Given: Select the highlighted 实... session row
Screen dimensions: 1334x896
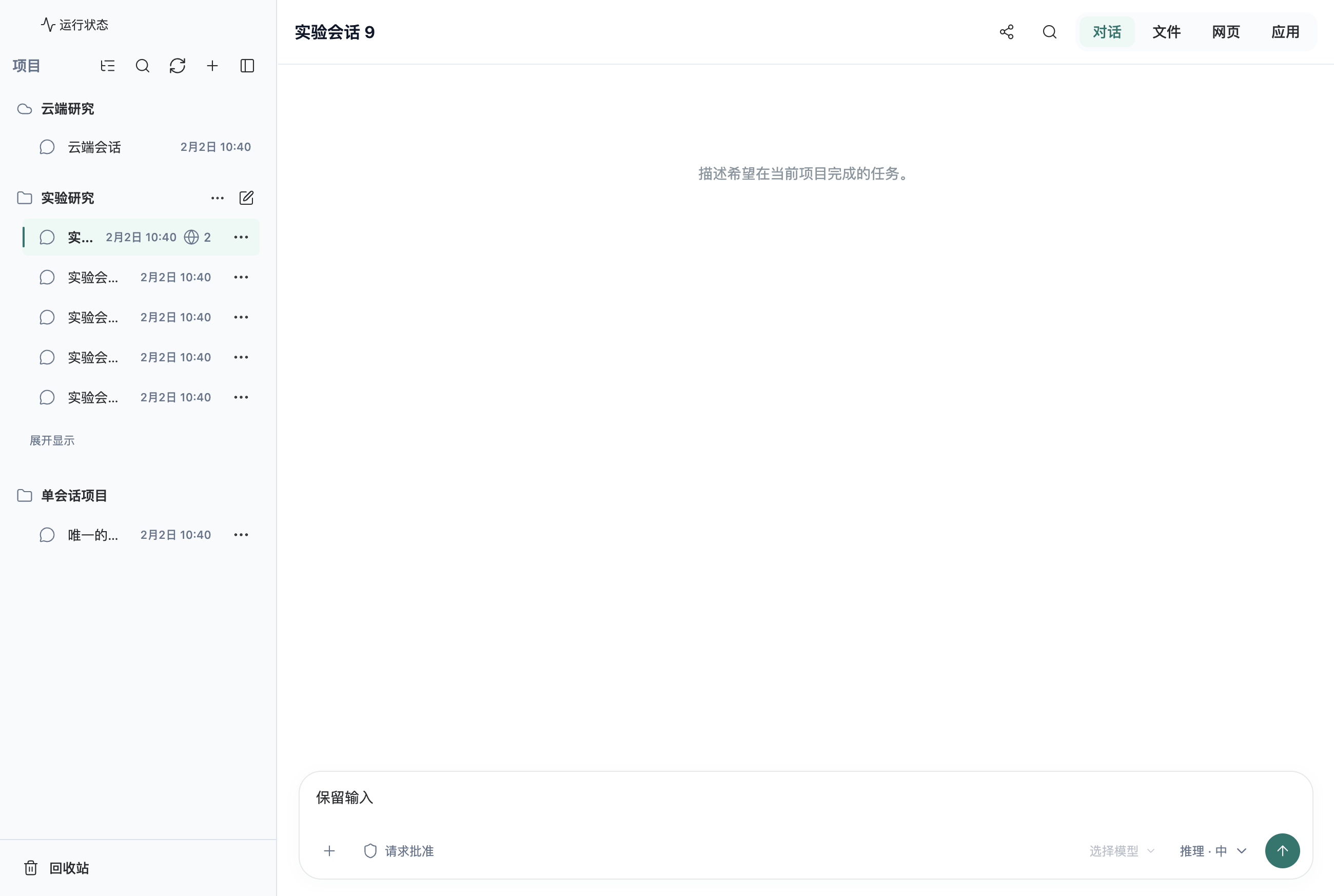Looking at the screenshot, I should tap(141, 237).
